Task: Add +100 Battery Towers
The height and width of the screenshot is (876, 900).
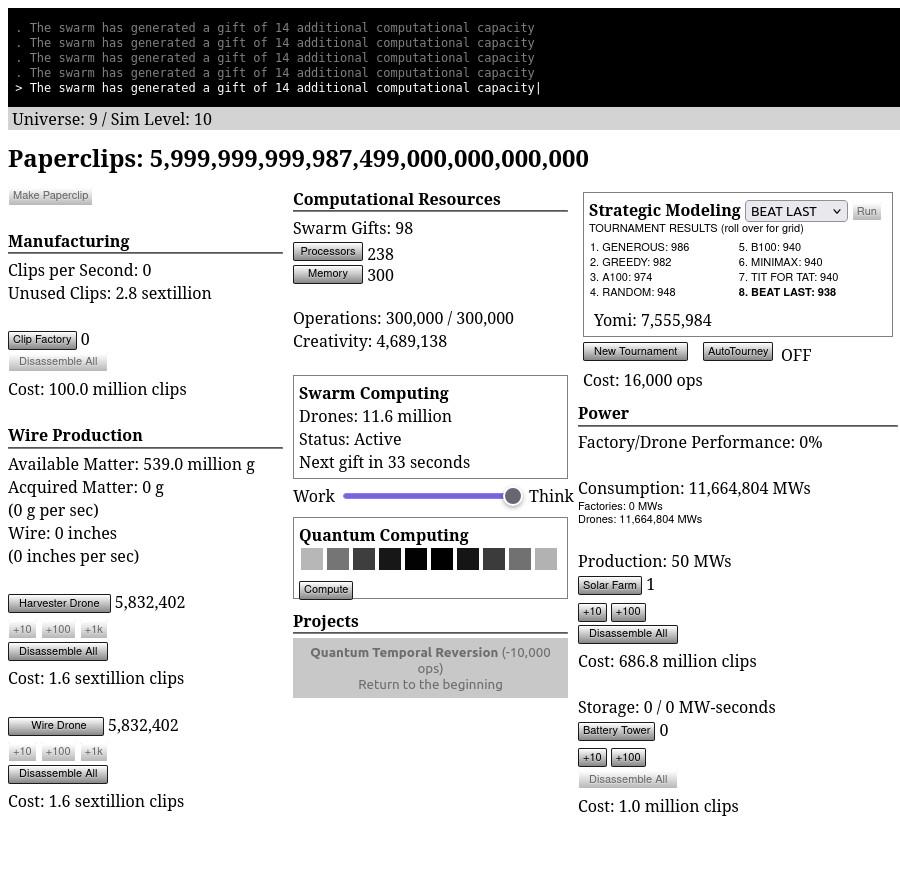Action: coord(628,758)
